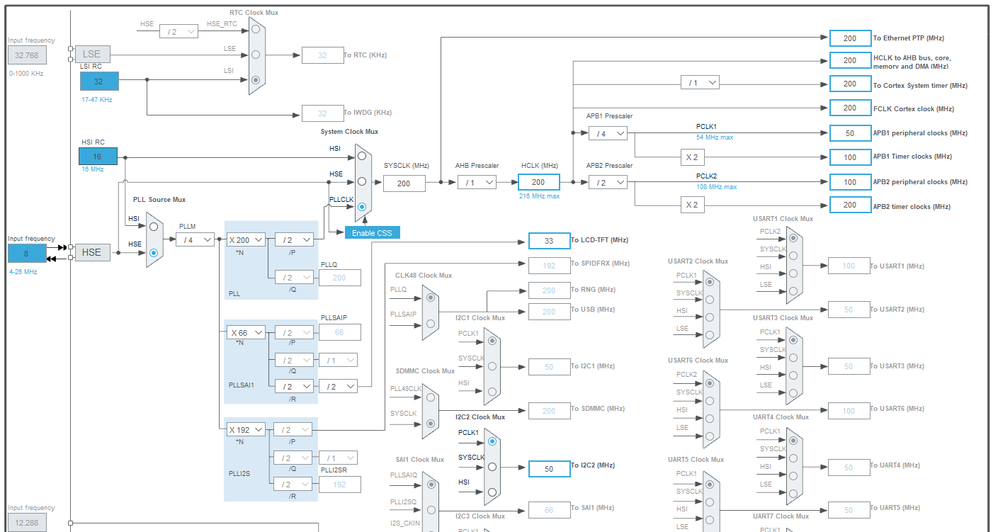Select HSE input on System Clock Mux
998x532 pixels.
(362, 181)
